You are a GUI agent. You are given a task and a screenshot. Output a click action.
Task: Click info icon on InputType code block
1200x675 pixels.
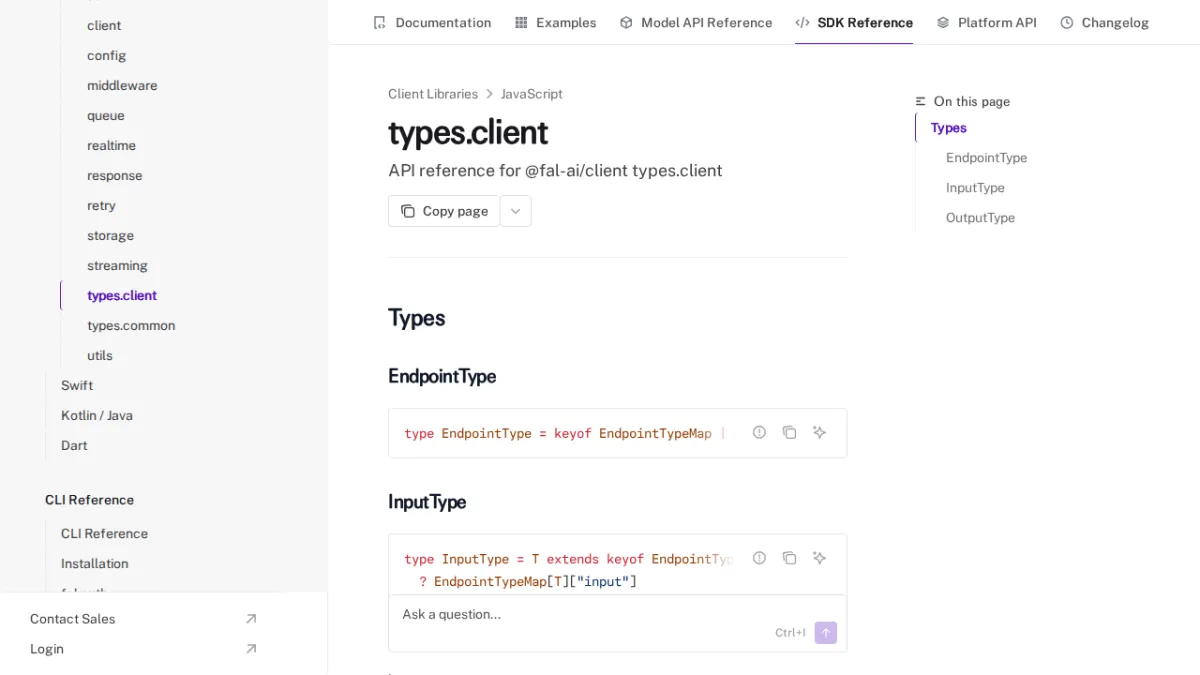[x=759, y=558]
